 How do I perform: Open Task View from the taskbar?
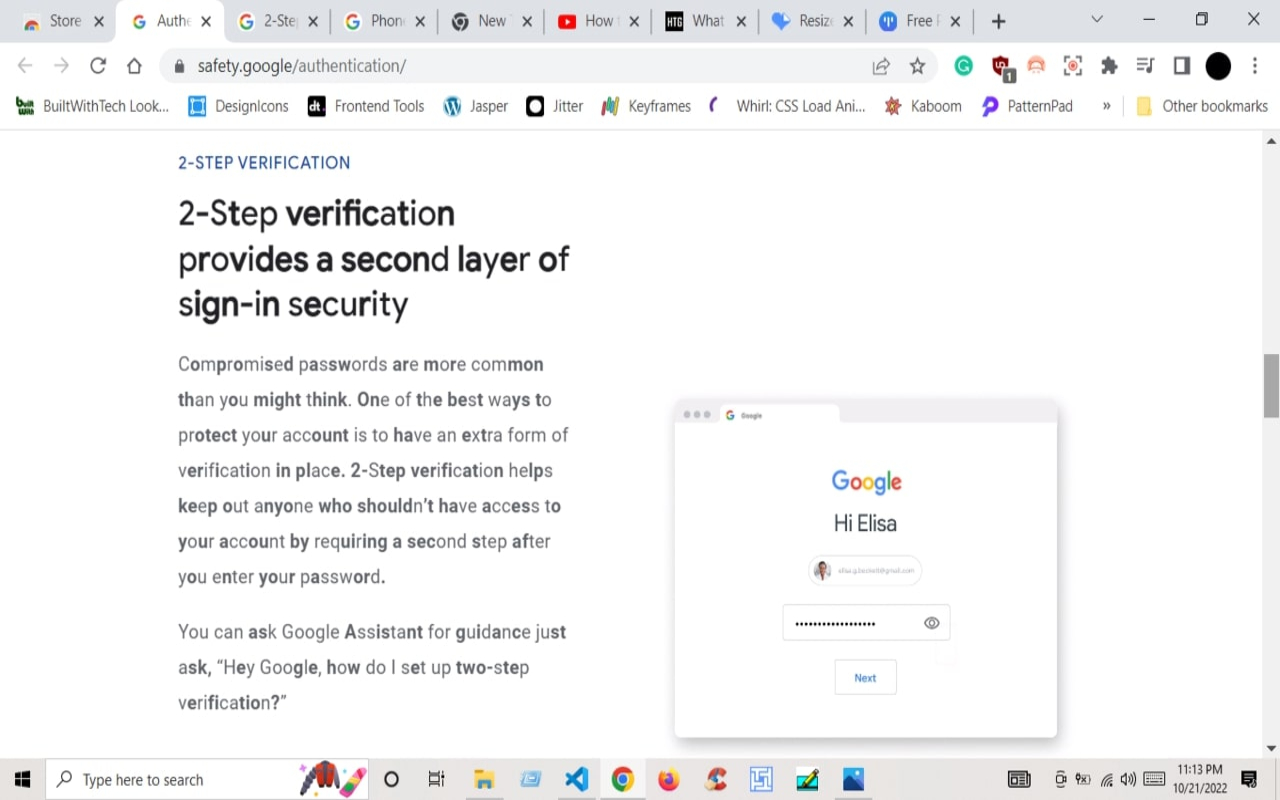[x=436, y=779]
